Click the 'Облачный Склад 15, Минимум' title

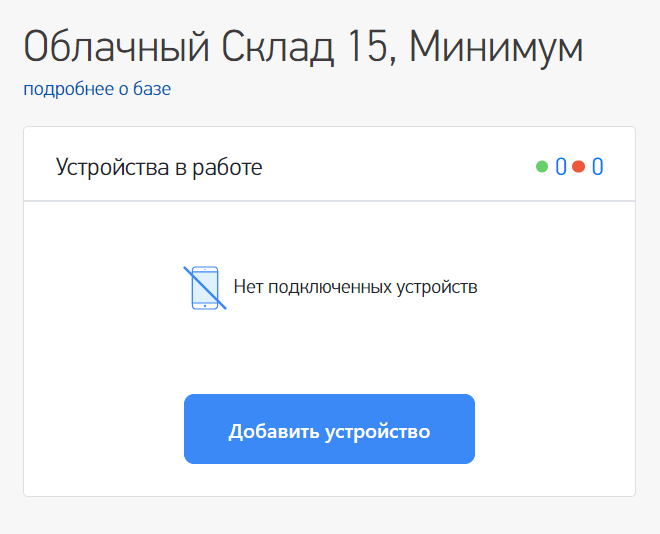[303, 47]
